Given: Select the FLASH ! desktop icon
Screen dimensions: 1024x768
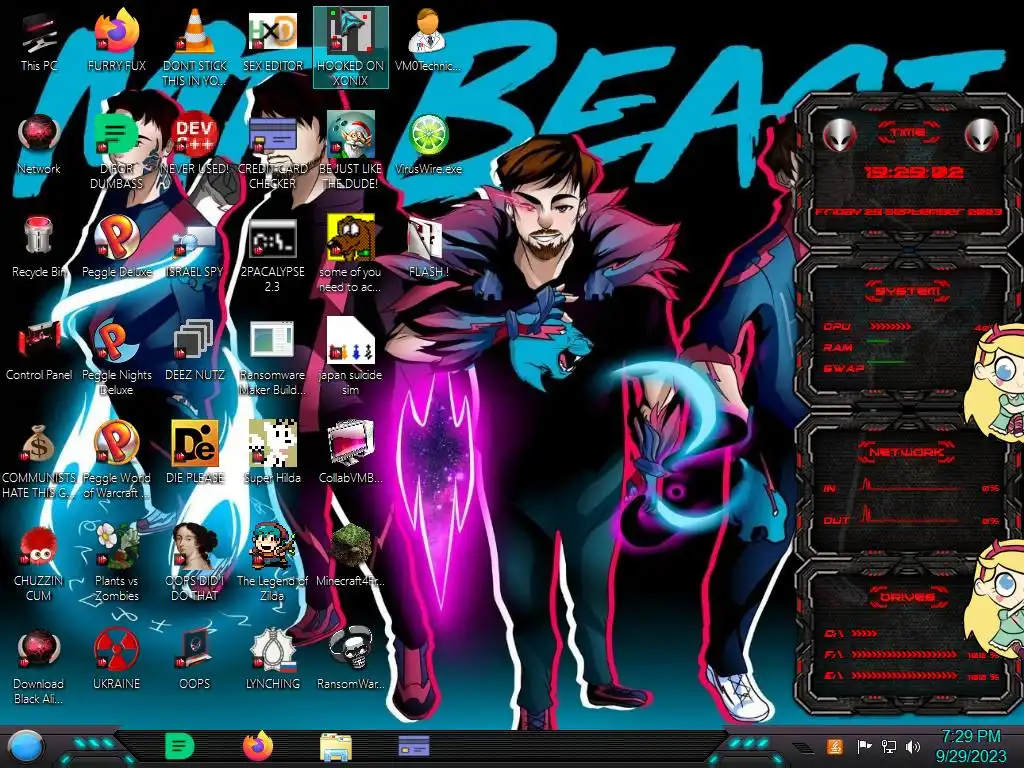Looking at the screenshot, I should tap(428, 248).
